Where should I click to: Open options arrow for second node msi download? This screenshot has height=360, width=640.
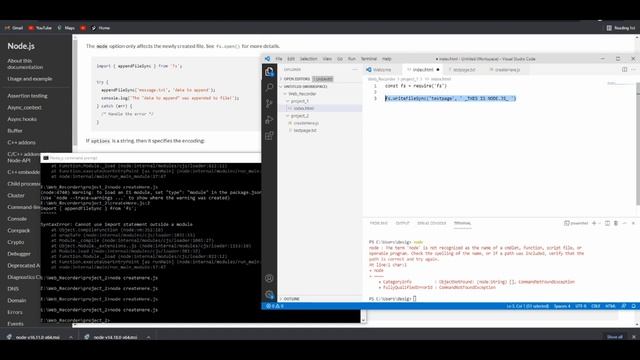(x=148, y=337)
